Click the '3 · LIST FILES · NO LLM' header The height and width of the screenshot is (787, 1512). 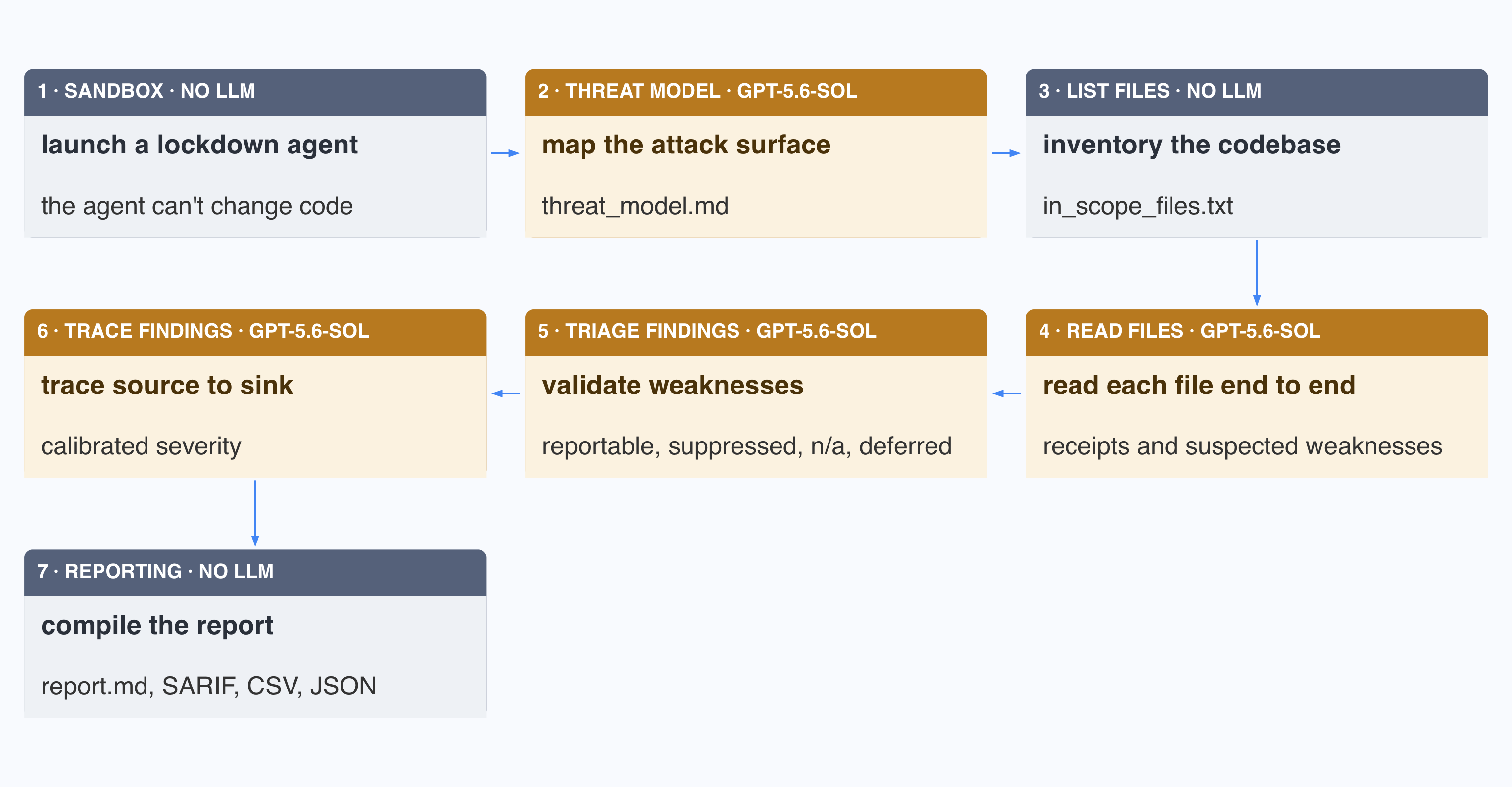tap(1257, 92)
